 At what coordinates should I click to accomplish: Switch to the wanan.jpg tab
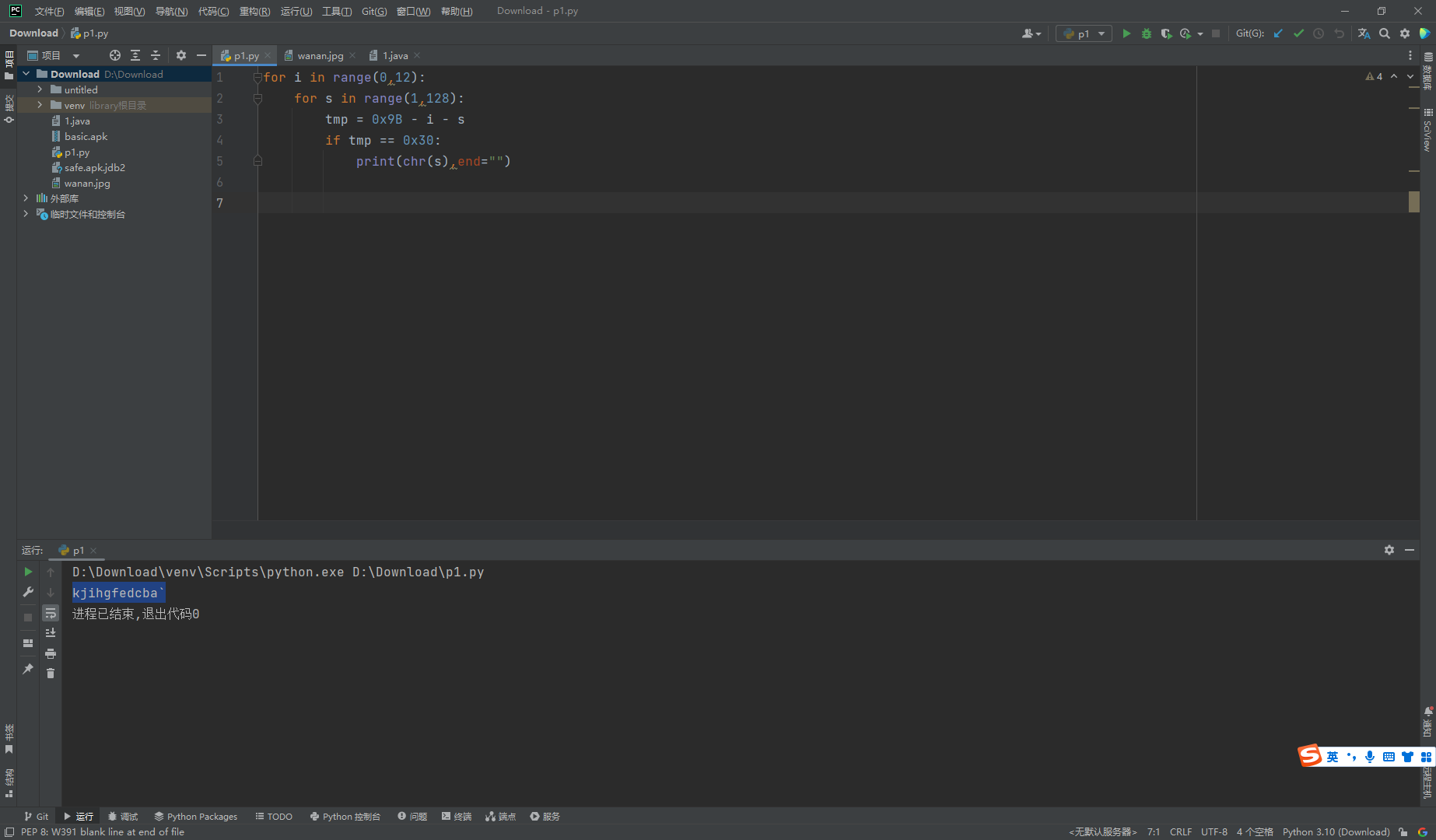(319, 55)
